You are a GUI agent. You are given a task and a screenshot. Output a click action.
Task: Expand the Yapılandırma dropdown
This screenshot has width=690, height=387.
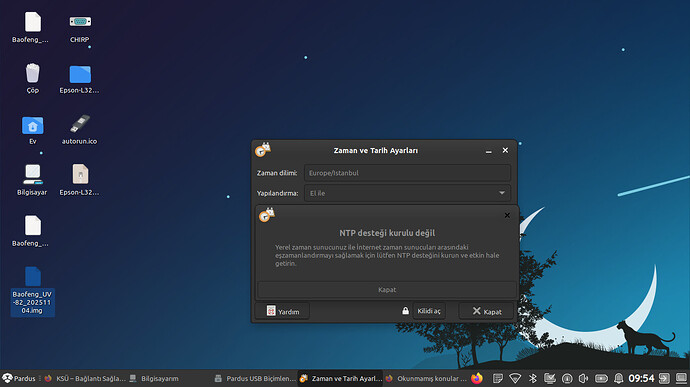pyautogui.click(x=407, y=193)
